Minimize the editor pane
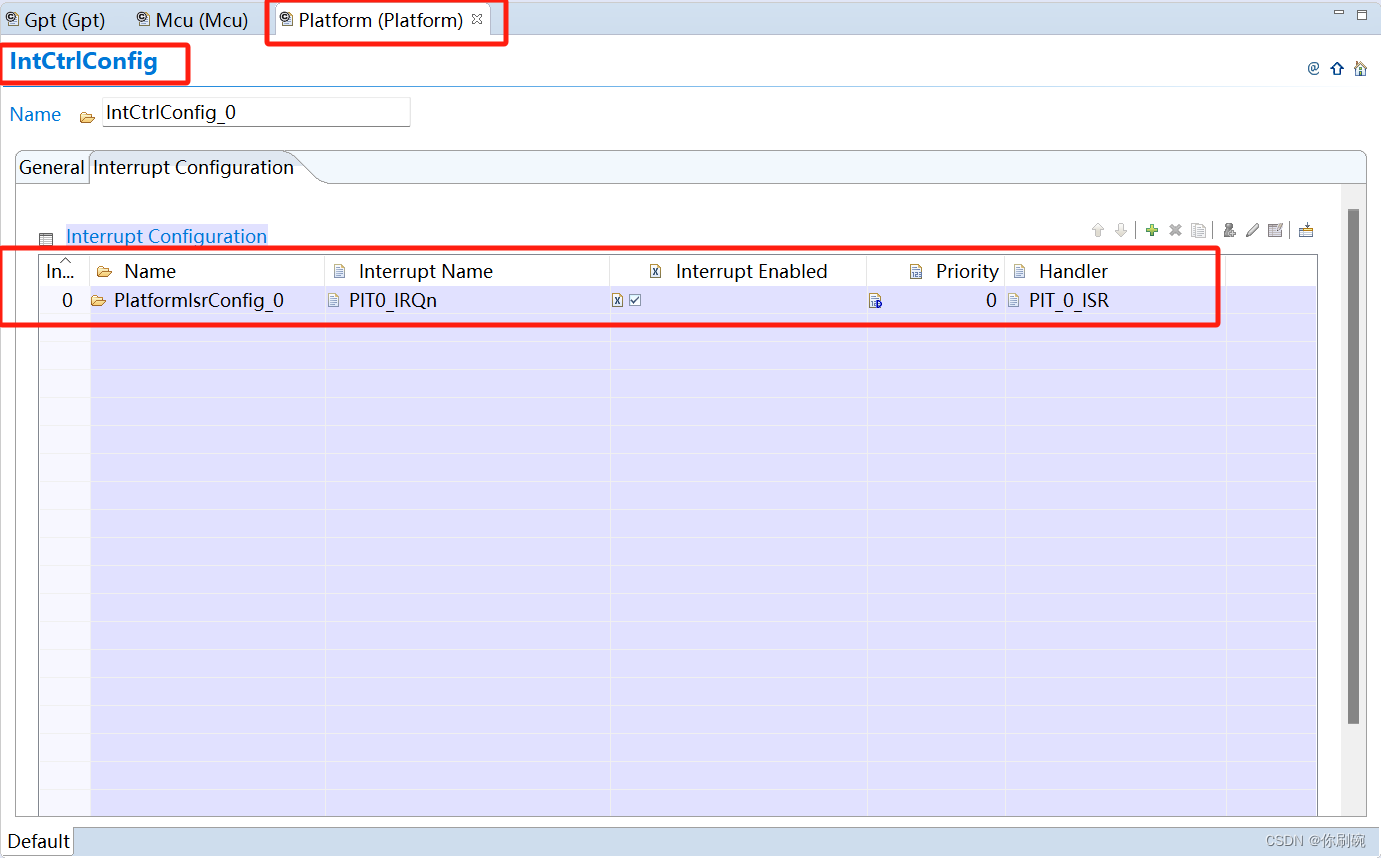The image size is (1381, 858). point(1339,14)
